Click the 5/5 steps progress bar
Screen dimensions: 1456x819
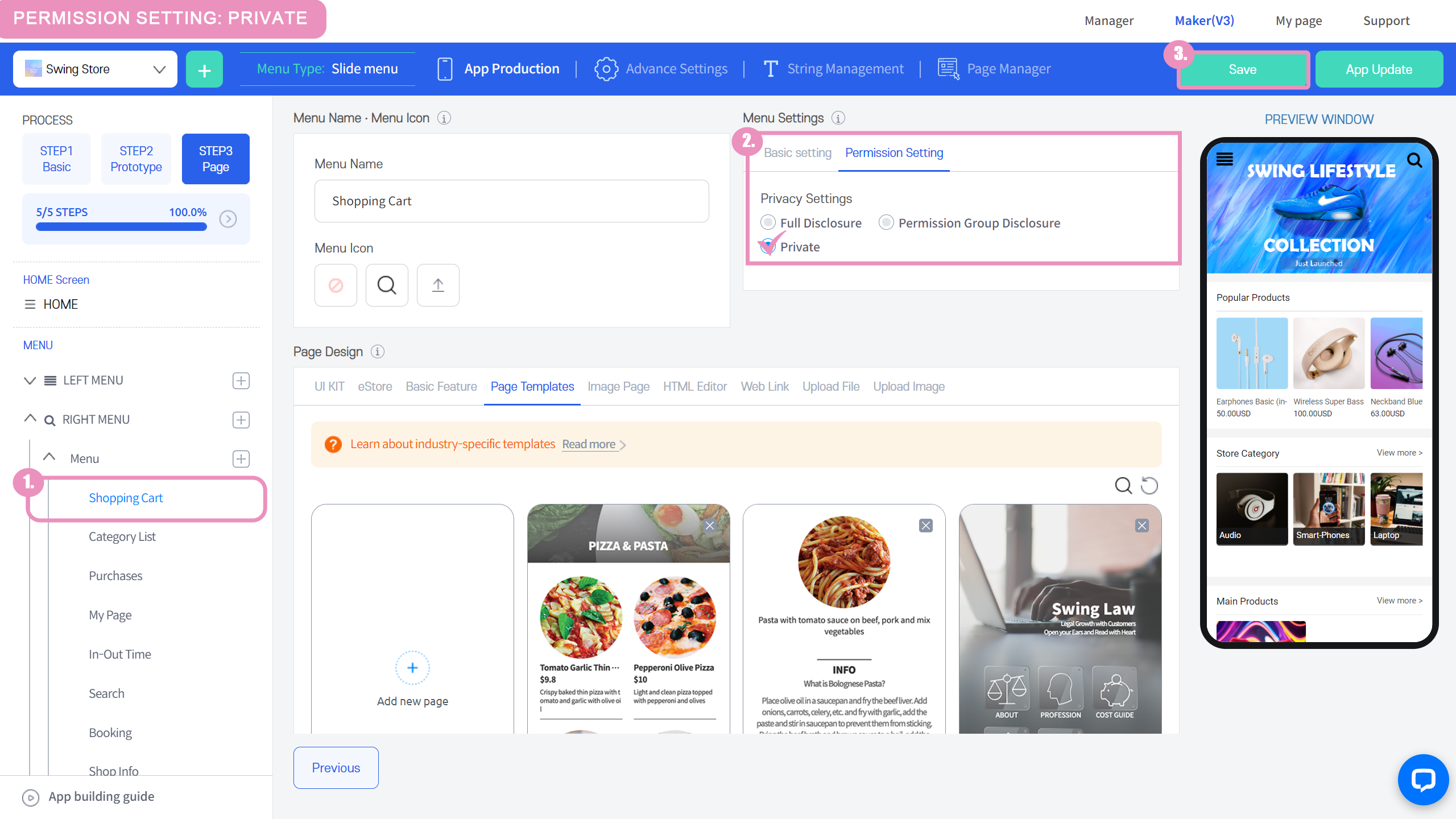tap(121, 226)
